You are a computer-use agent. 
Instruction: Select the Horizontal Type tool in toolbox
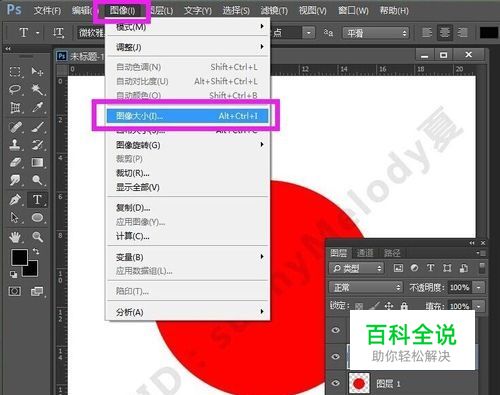click(x=37, y=200)
